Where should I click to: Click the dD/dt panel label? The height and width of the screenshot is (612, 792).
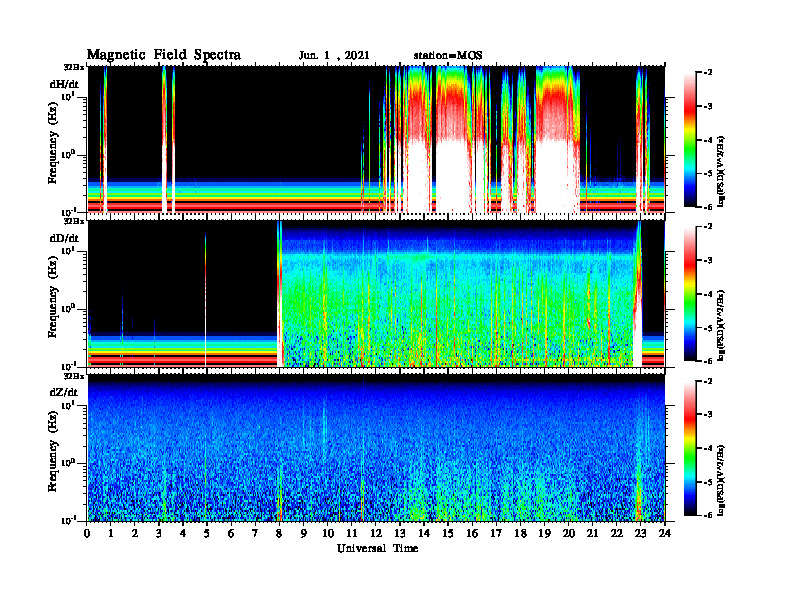[x=64, y=238]
